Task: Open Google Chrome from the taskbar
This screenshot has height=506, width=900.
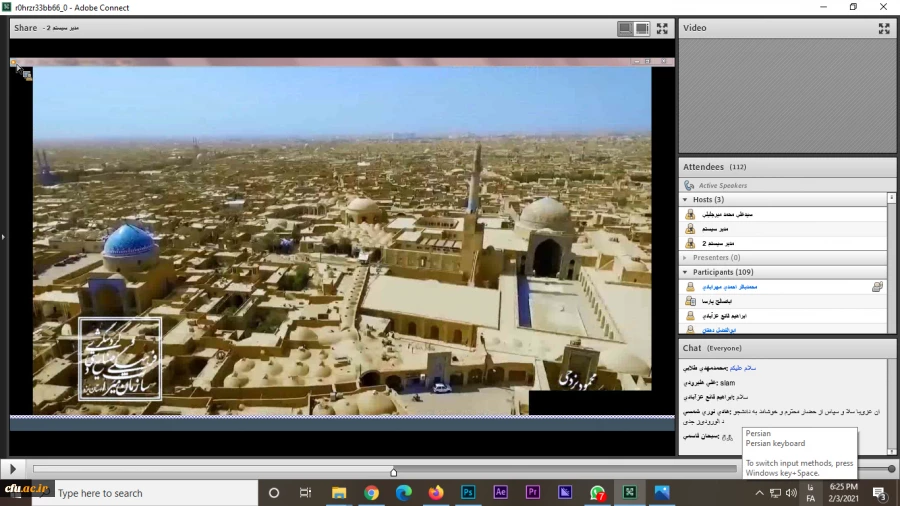Action: 371,493
